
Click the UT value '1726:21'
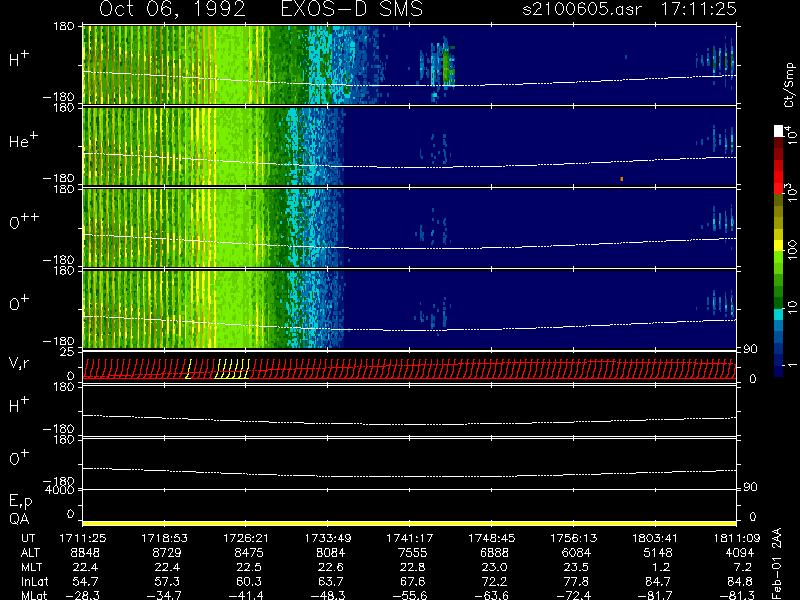click(x=246, y=538)
